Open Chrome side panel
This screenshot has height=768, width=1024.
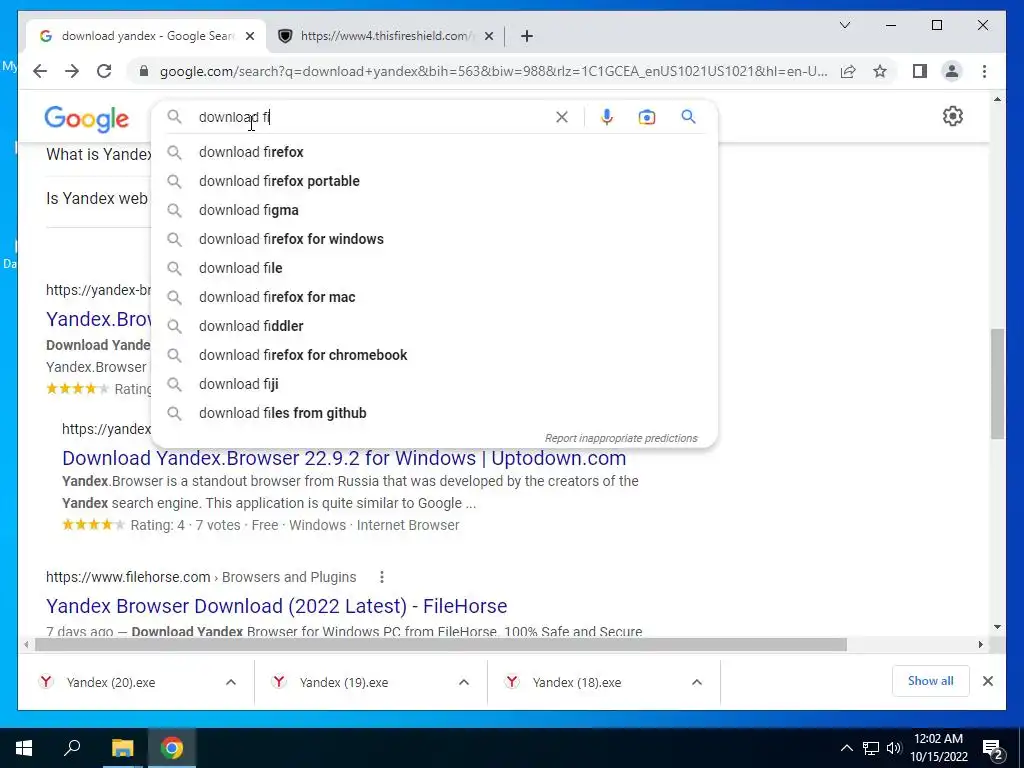(x=920, y=71)
